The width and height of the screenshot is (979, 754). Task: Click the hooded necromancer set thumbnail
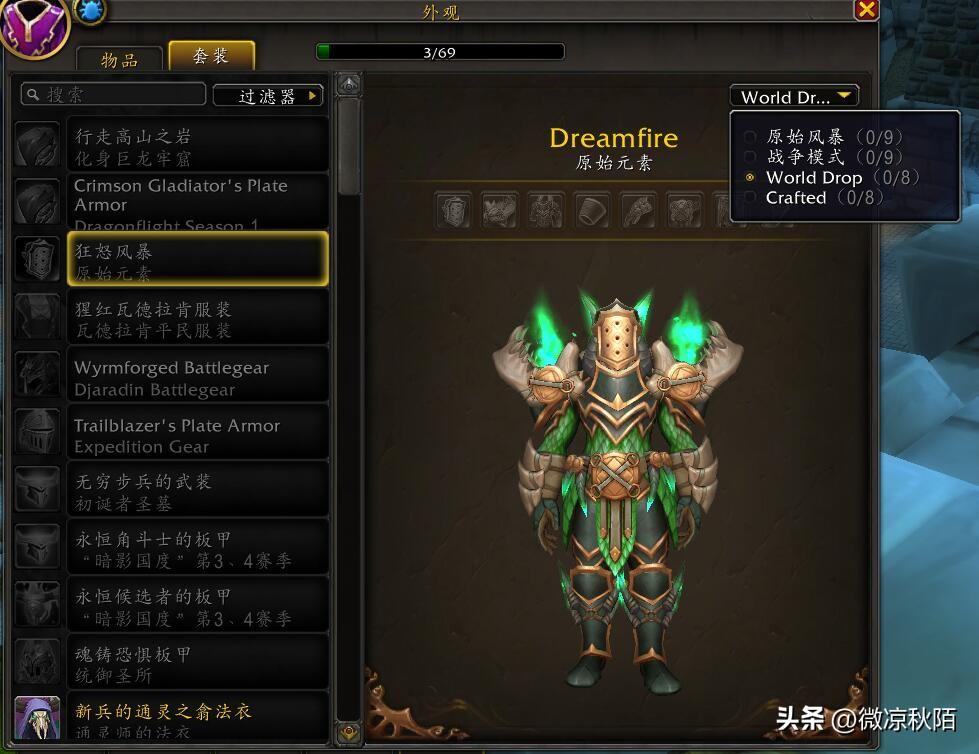(x=37, y=718)
